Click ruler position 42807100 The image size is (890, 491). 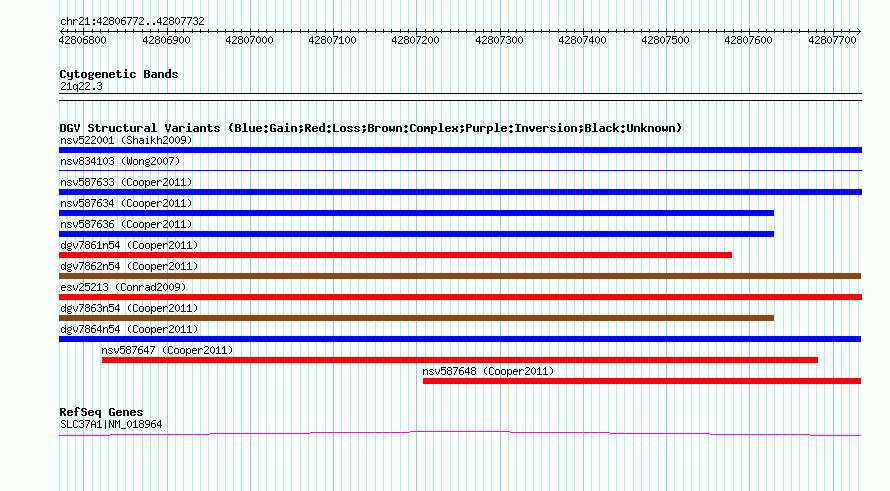(x=333, y=40)
